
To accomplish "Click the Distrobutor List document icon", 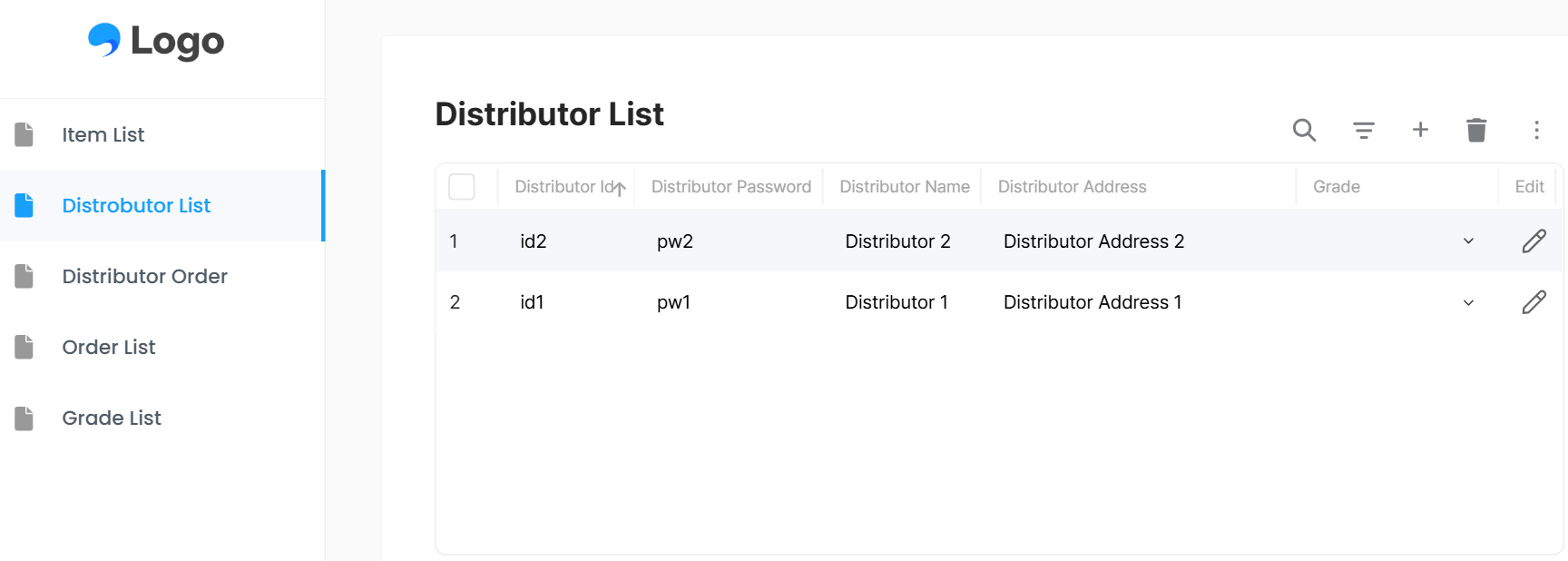I will pos(24,205).
